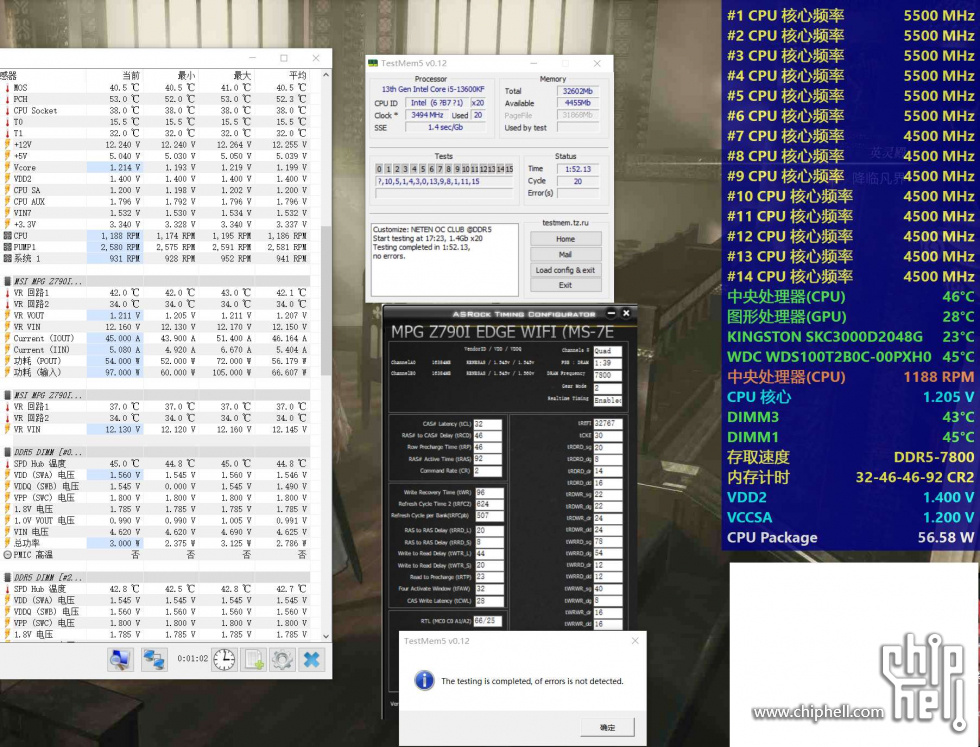Click the 存取速度 DDR5-7800 overlay line
Image resolution: width=980 pixels, height=747 pixels.
pyautogui.click(x=851, y=457)
